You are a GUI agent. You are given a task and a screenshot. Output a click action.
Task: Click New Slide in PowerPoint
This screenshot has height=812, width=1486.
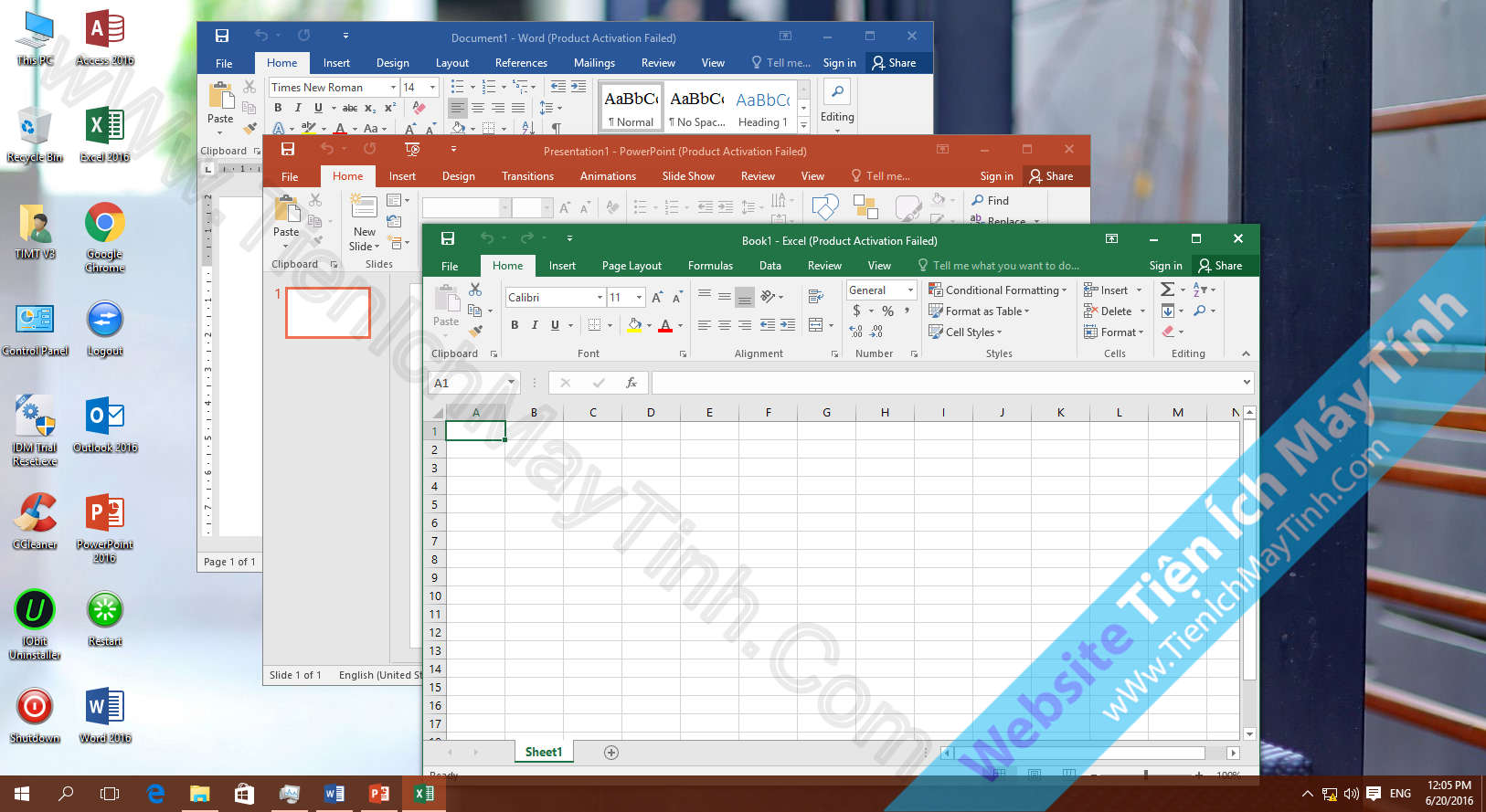pos(364,223)
